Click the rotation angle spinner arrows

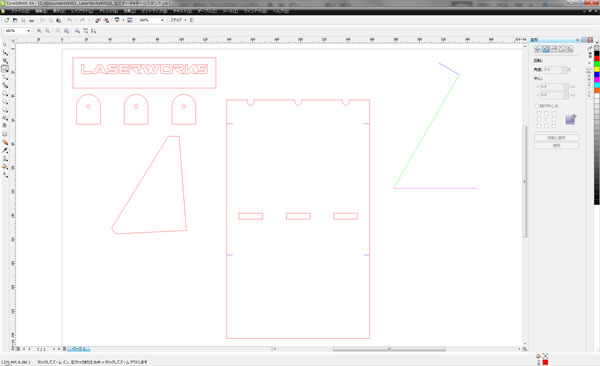(563, 70)
